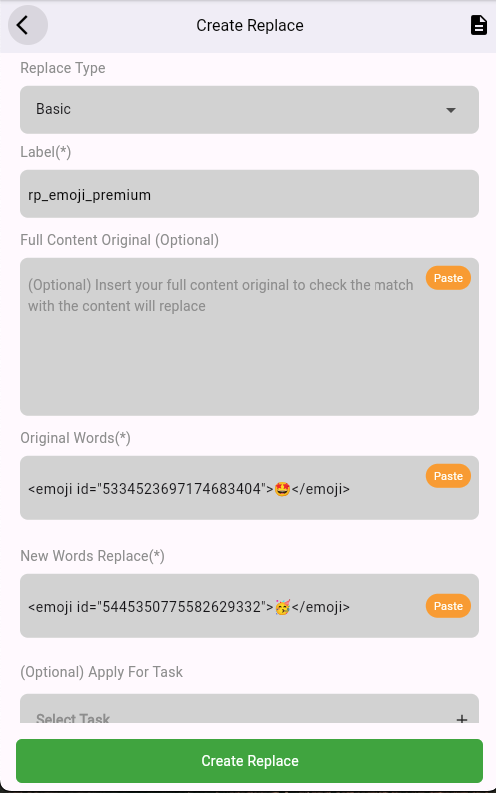Focus the Label field containing rp_emoji_premium
Screen dimensions: 496x793
(x=249, y=194)
